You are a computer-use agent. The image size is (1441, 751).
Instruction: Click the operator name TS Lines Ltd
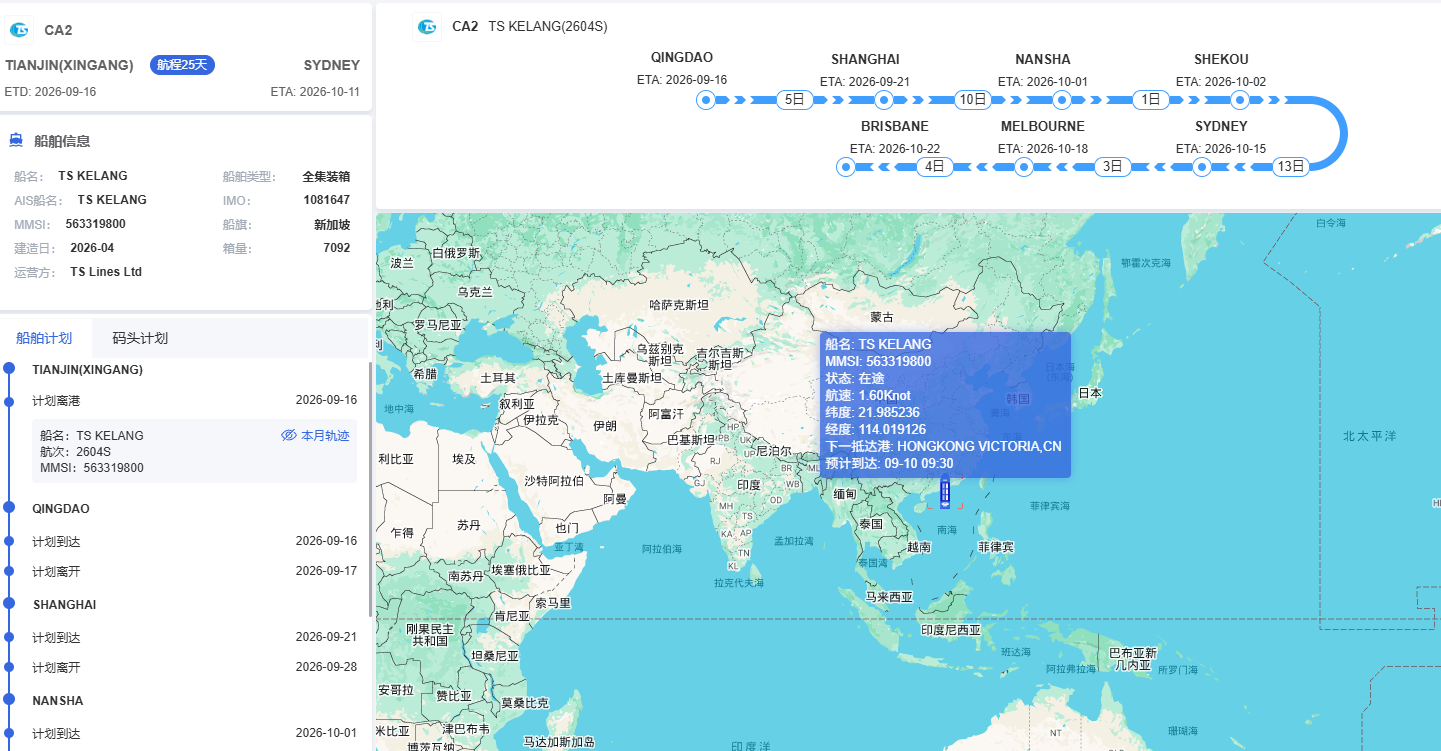[106, 272]
